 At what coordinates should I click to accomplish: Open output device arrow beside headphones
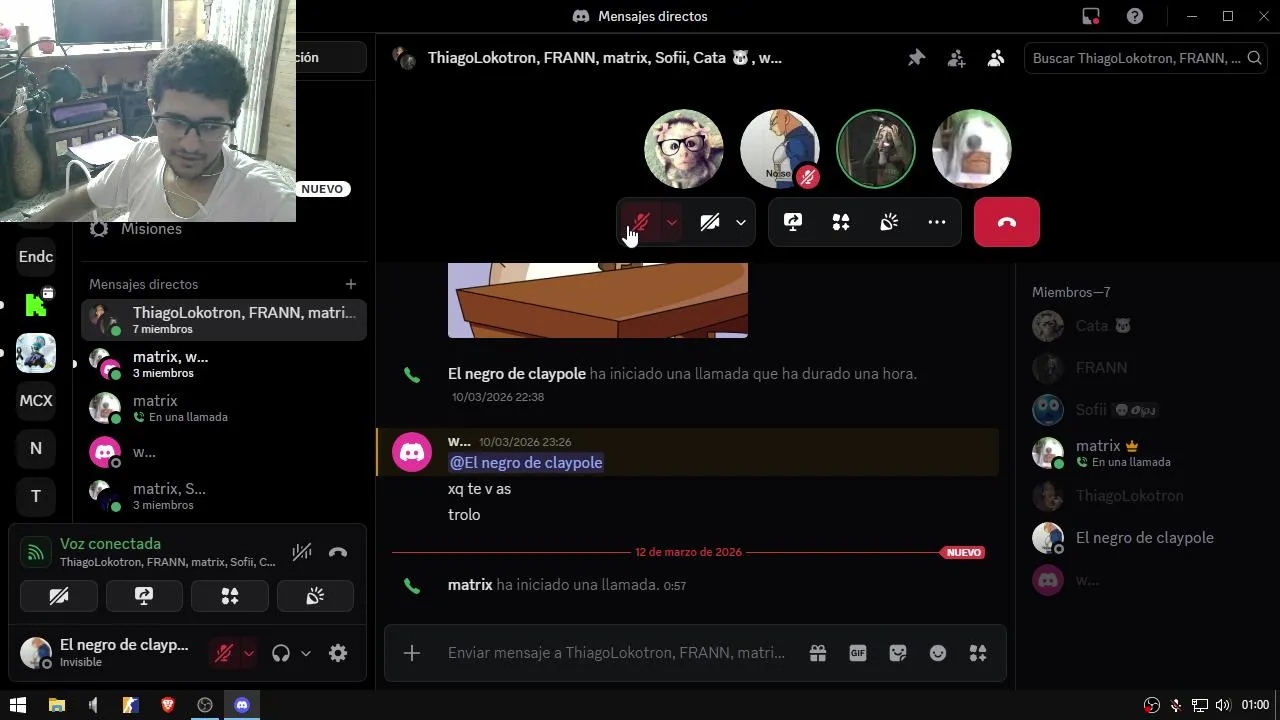(306, 653)
